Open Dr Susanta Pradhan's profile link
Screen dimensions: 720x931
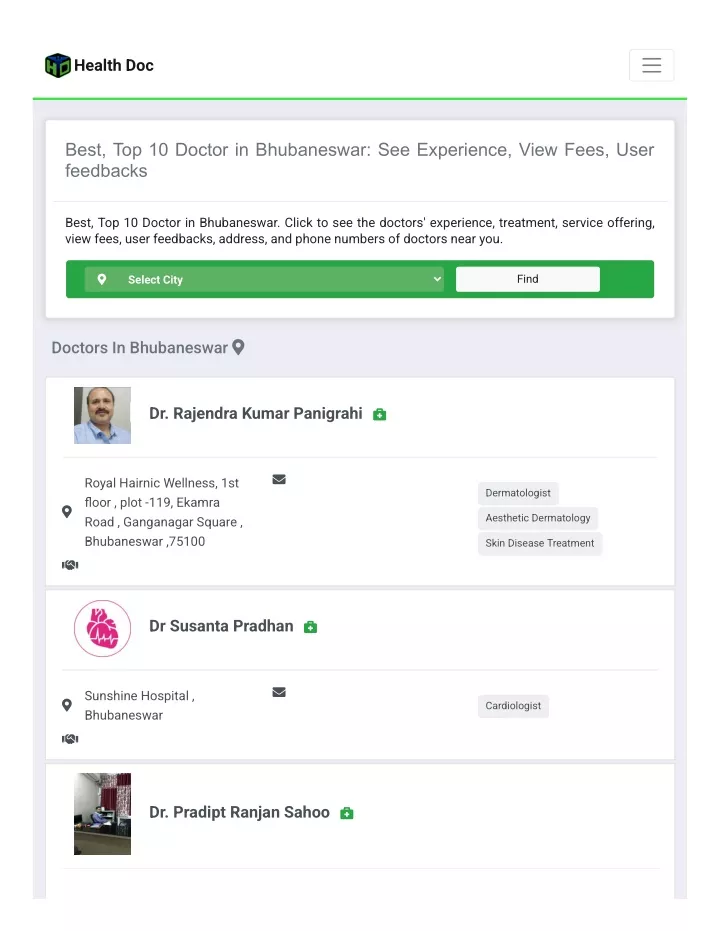click(x=221, y=626)
